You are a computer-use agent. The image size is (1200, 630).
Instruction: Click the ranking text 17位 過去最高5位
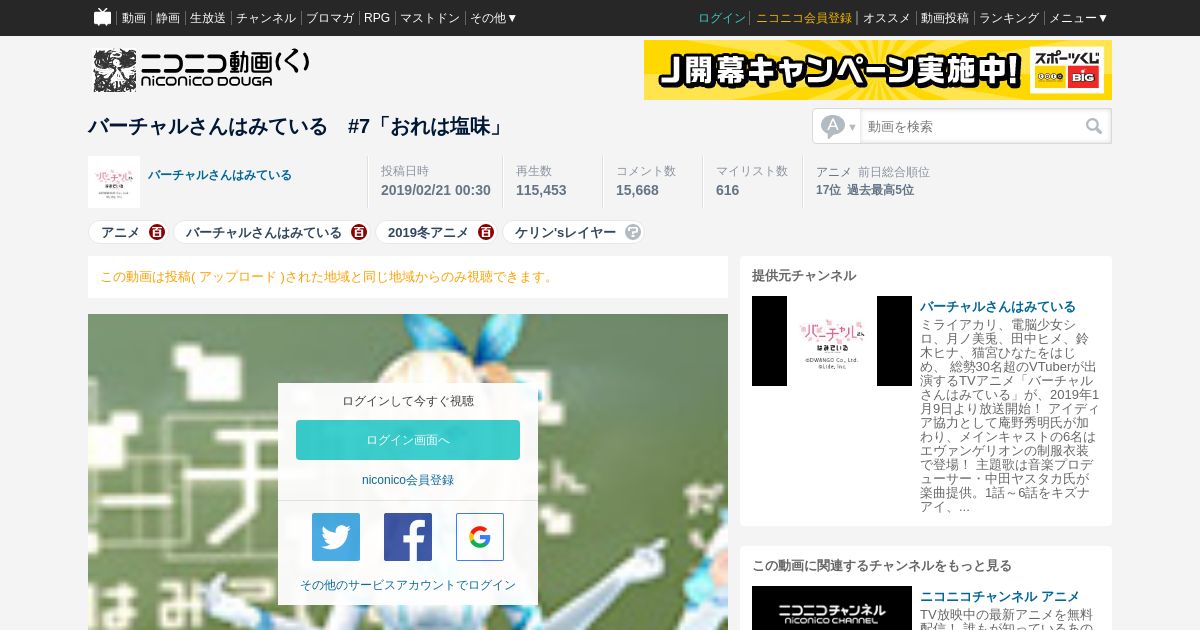click(865, 190)
